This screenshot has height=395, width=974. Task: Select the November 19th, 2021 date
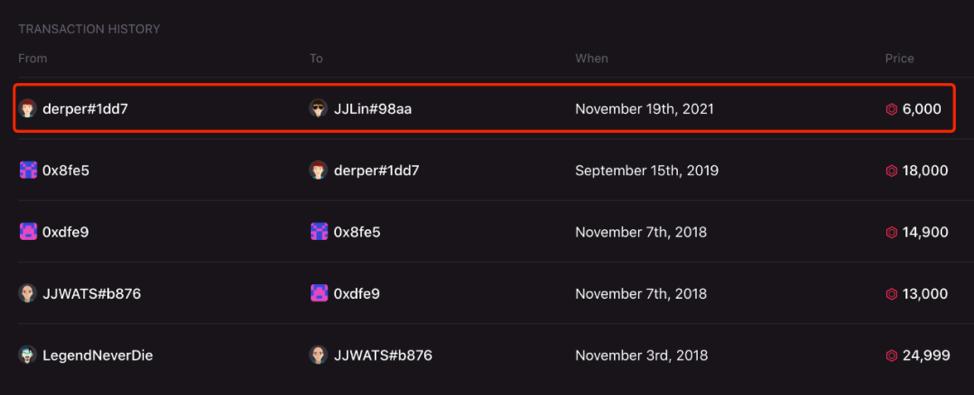coord(644,109)
